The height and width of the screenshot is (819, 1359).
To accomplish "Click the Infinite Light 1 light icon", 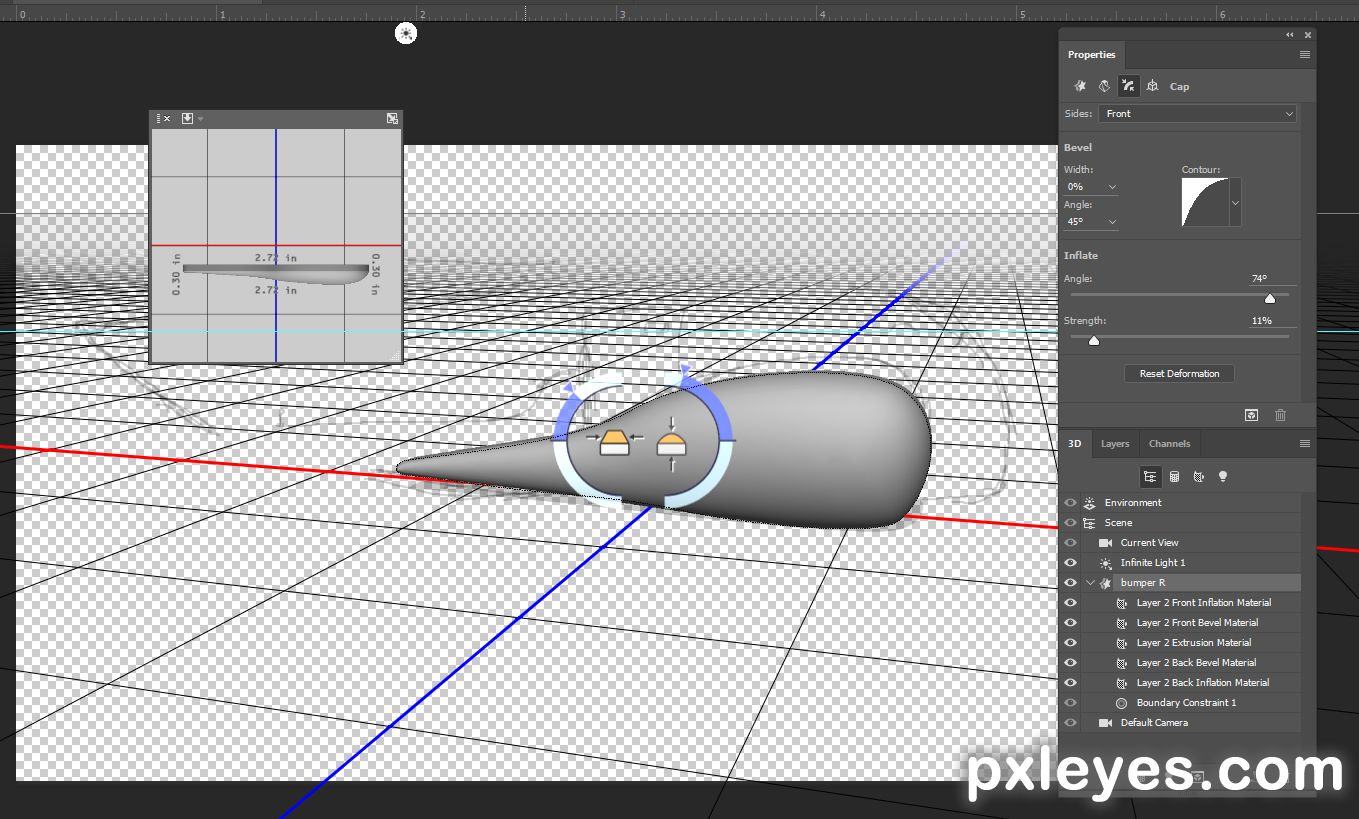I will (1105, 563).
